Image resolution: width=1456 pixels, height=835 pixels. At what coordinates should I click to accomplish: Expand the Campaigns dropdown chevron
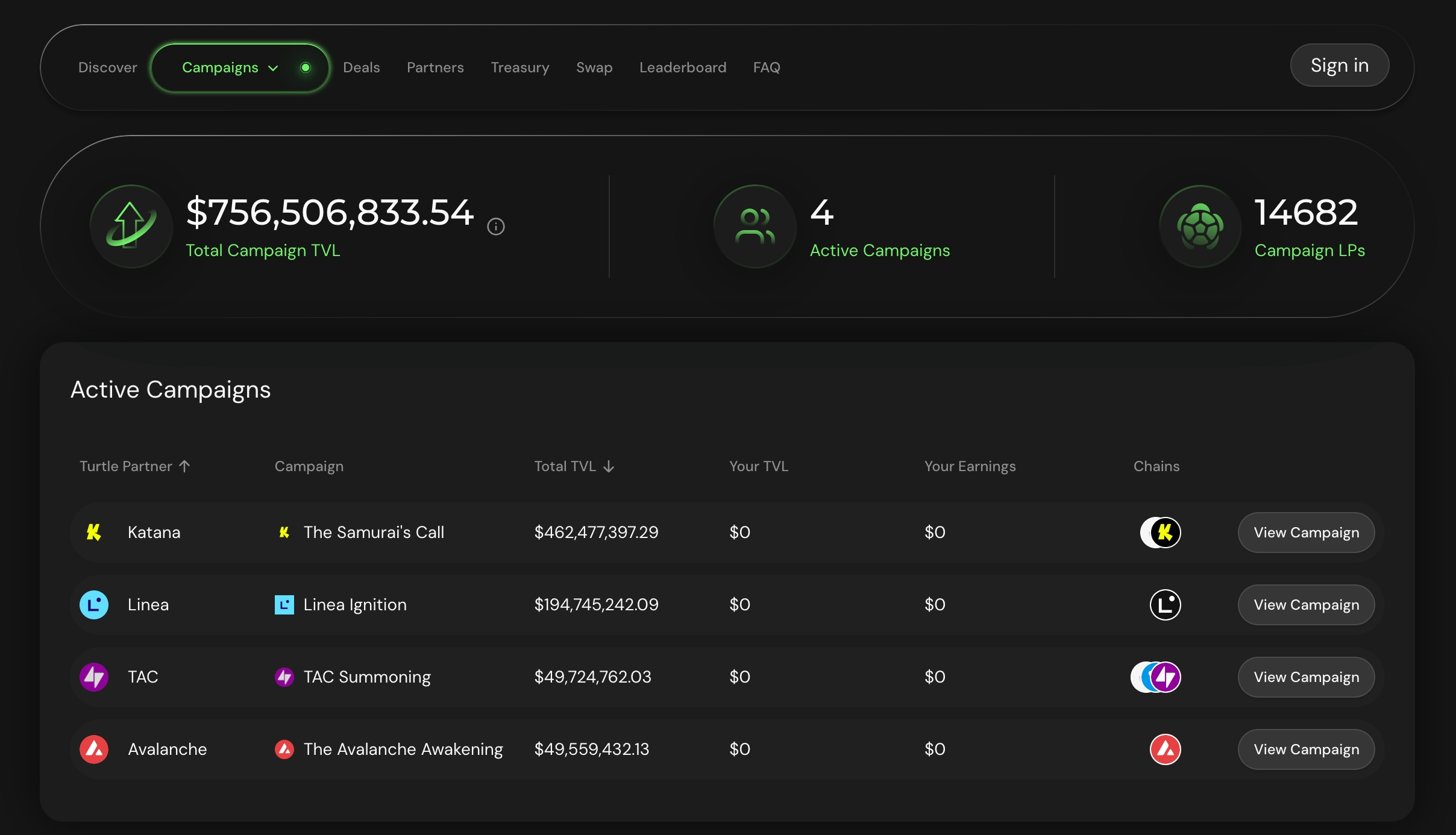coord(273,68)
